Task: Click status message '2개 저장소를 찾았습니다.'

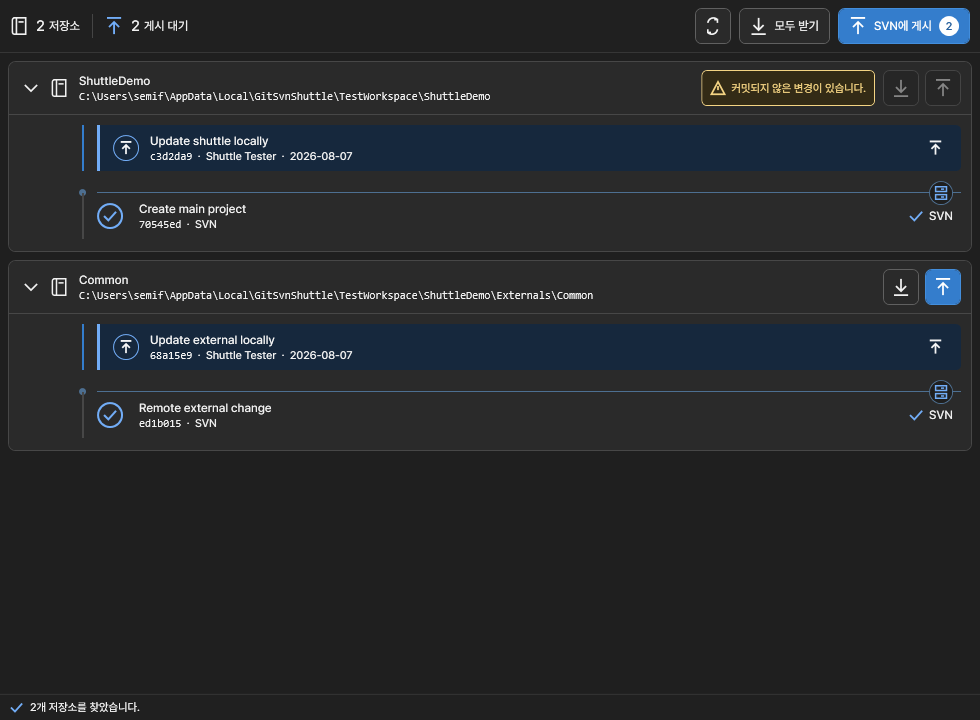Action: [85, 707]
